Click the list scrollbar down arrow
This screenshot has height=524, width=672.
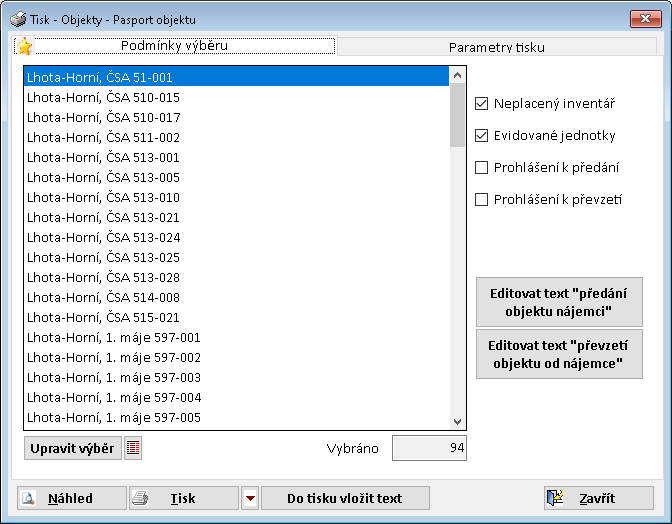point(458,421)
